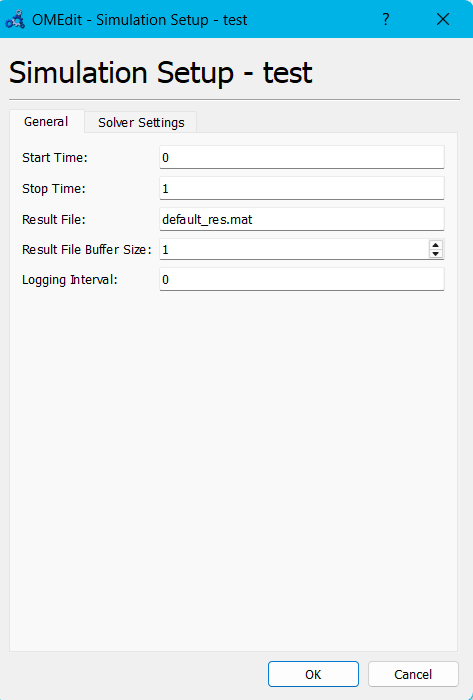Viewport: 473px width, 700px height.
Task: Click the Simulation Setup - test heading
Action: 161,72
